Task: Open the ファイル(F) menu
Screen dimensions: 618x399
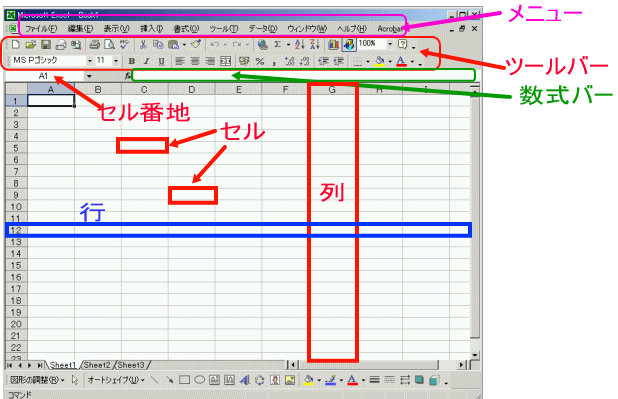Action: (x=41, y=29)
